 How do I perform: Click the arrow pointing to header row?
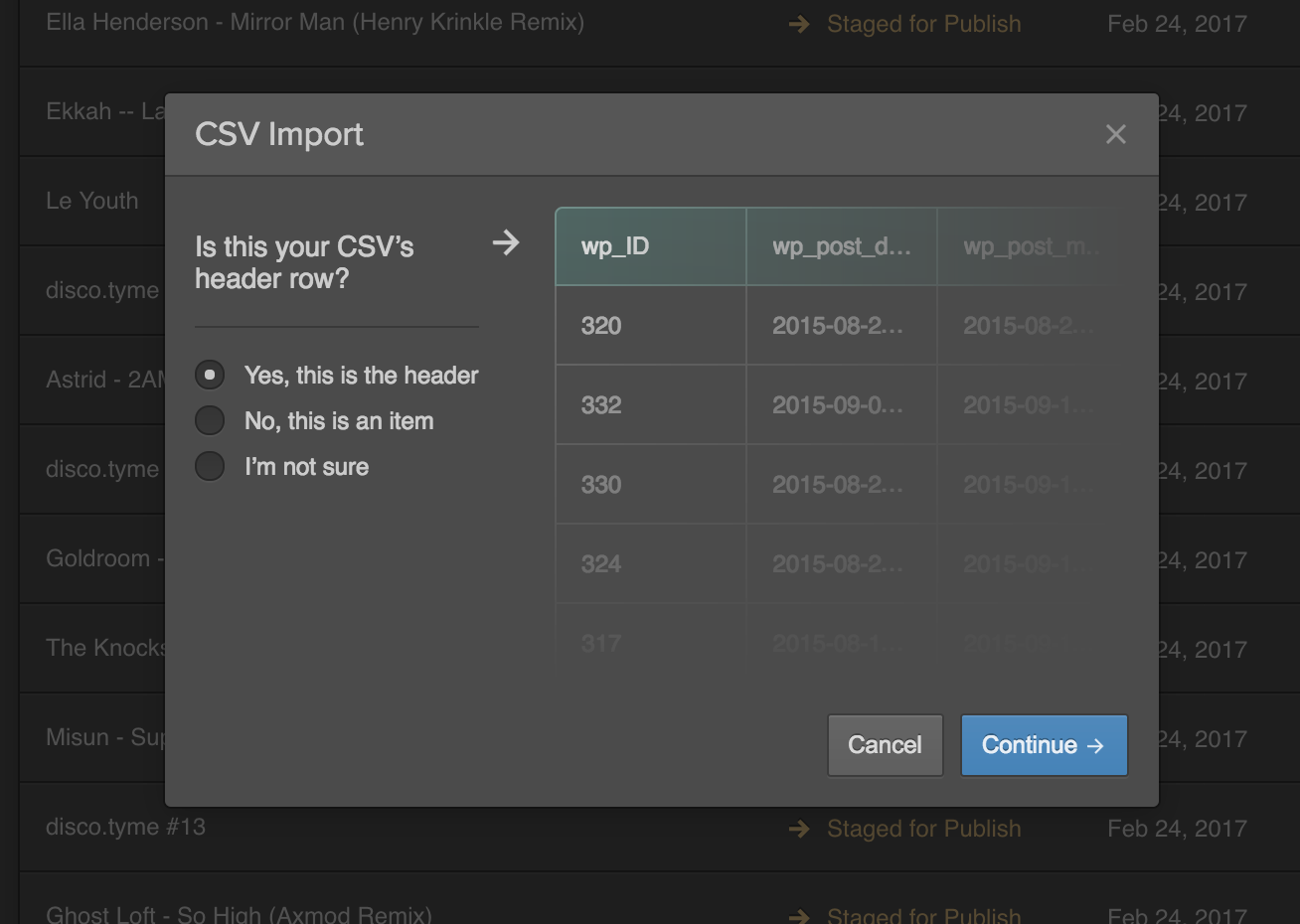pos(506,242)
